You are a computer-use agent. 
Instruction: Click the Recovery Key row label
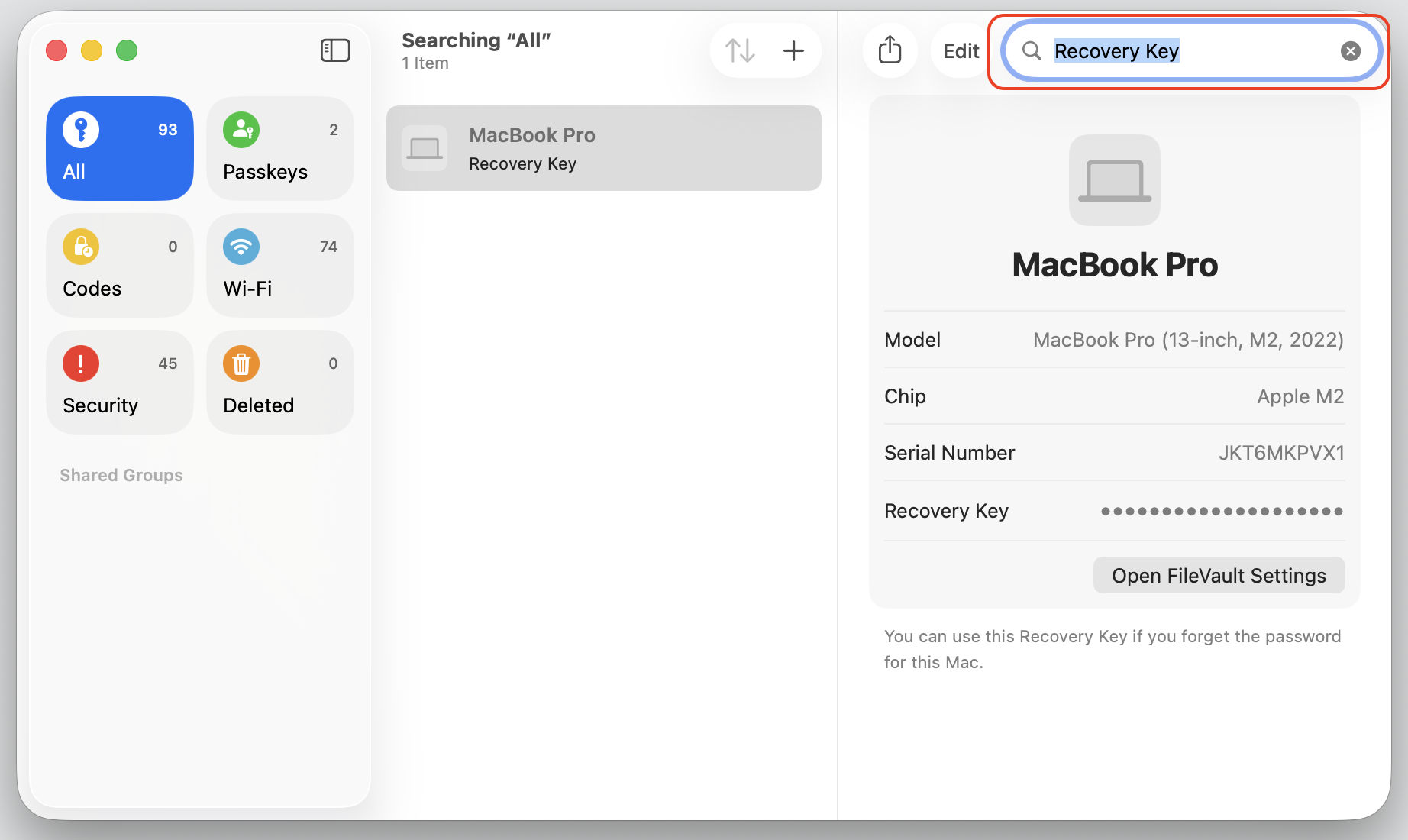click(x=946, y=511)
